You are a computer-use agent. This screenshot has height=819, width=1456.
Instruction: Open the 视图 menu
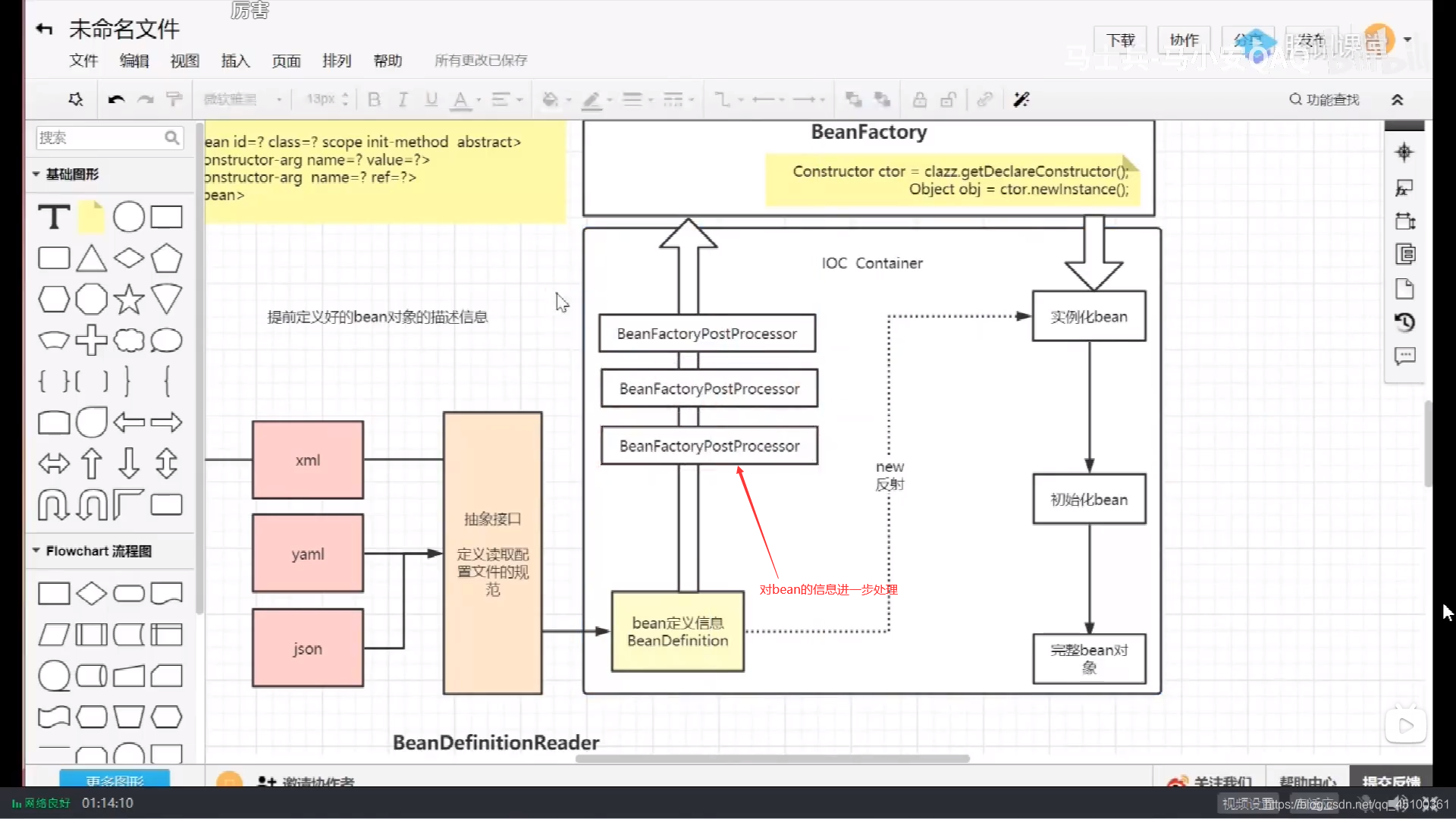pyautogui.click(x=185, y=61)
